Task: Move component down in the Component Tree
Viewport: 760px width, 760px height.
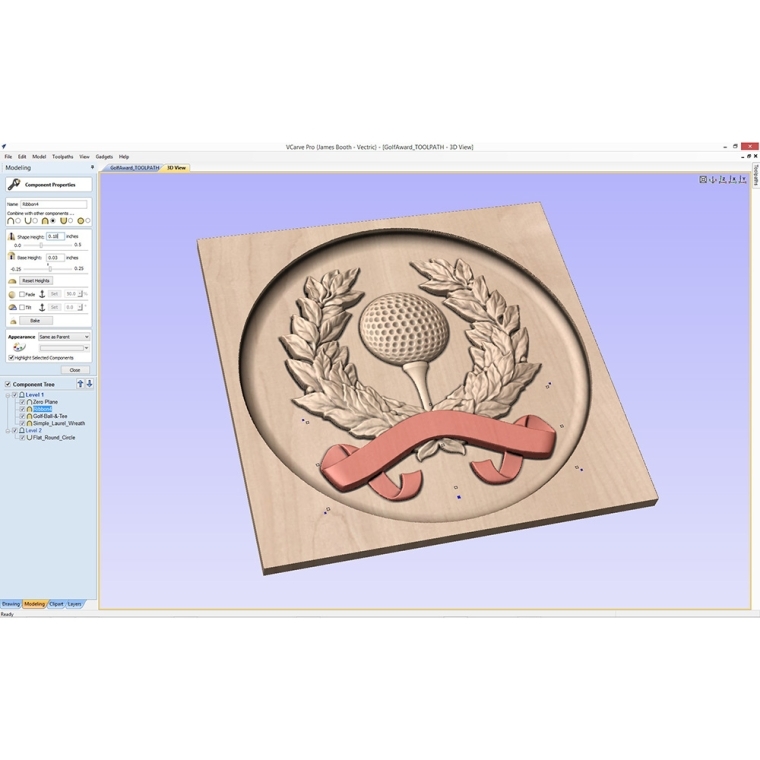Action: pos(89,384)
